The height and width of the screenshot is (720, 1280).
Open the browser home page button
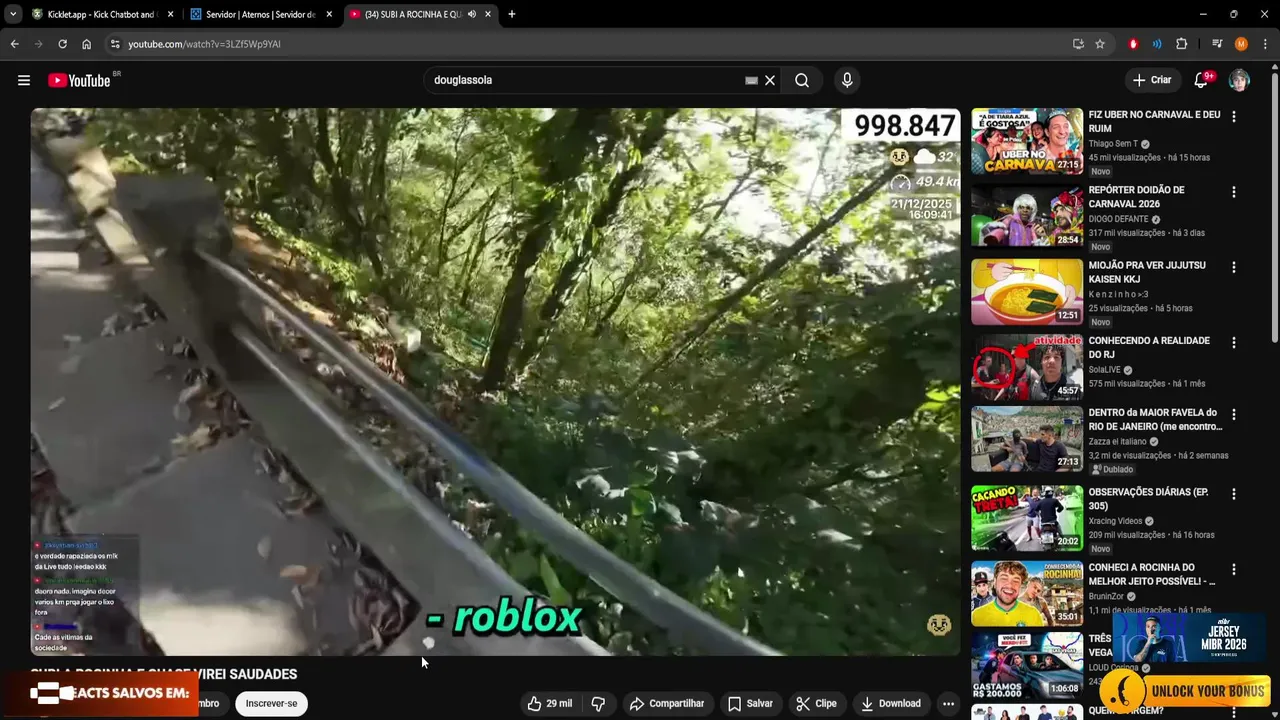87,44
